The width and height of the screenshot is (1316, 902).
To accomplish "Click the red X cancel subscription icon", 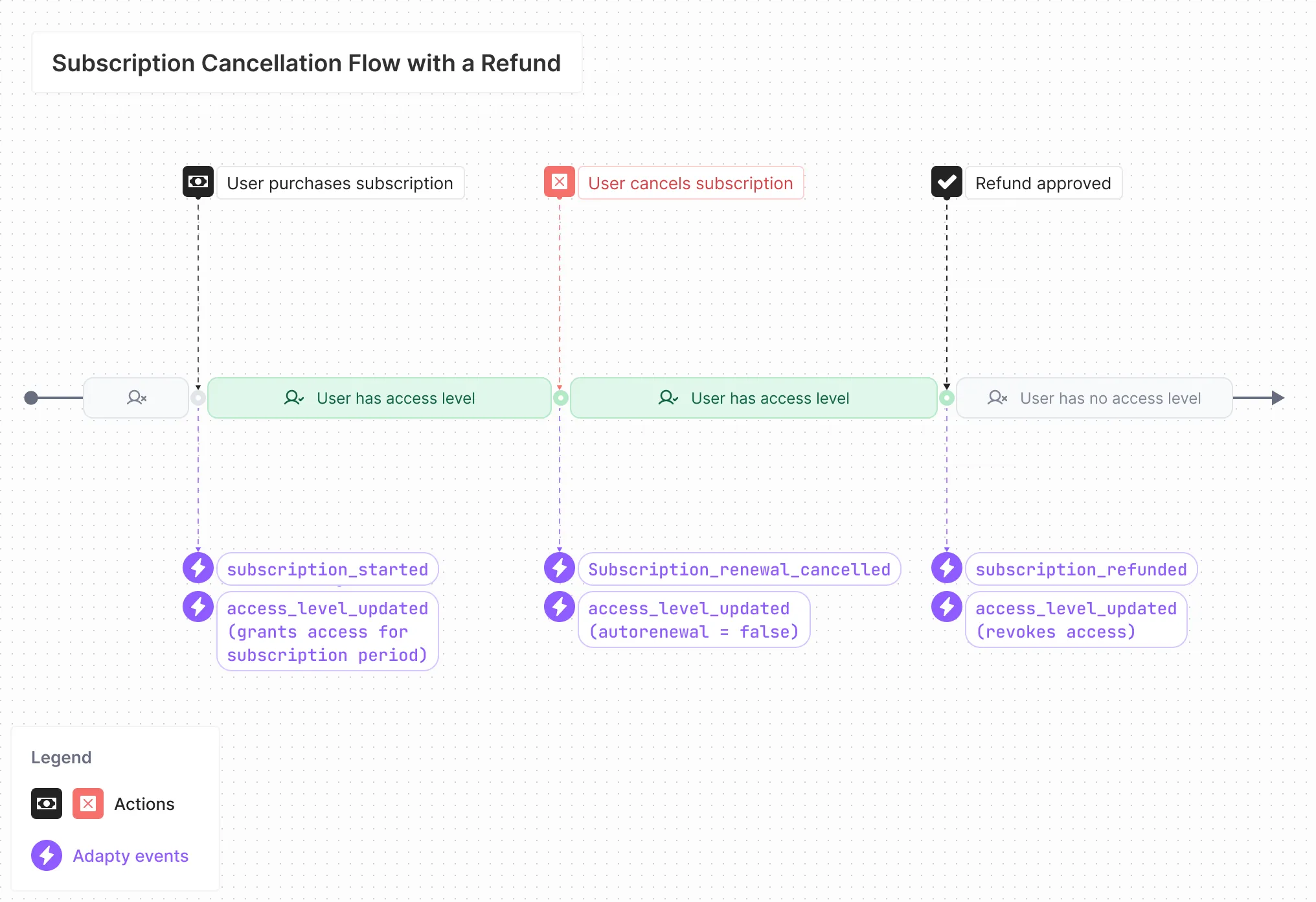I will point(560,182).
